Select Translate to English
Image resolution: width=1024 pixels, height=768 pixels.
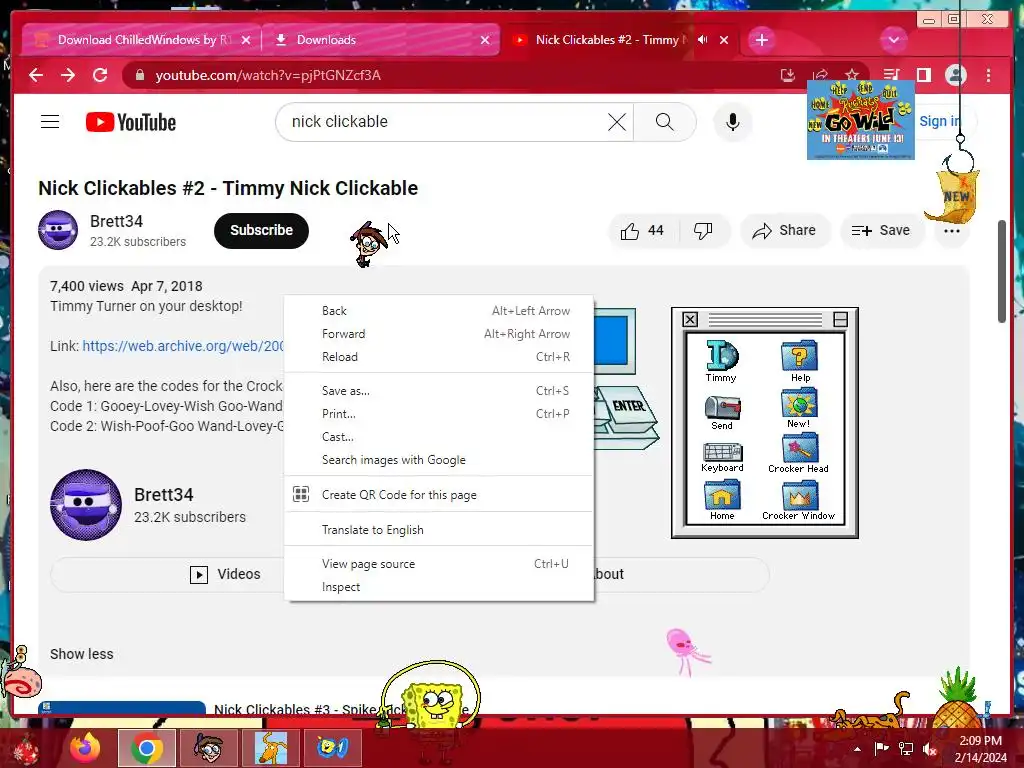coord(438,530)
